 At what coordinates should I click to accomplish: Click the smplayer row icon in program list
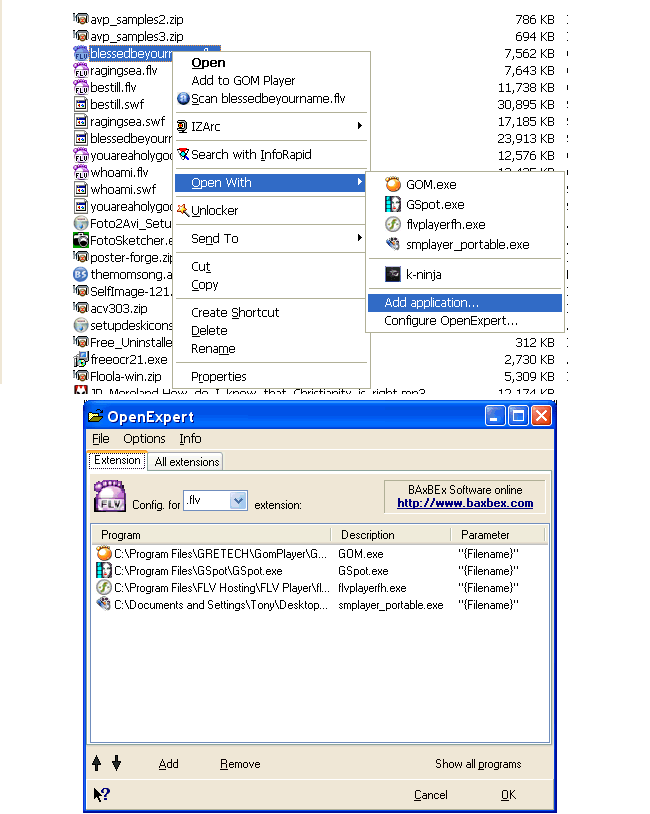(104, 604)
